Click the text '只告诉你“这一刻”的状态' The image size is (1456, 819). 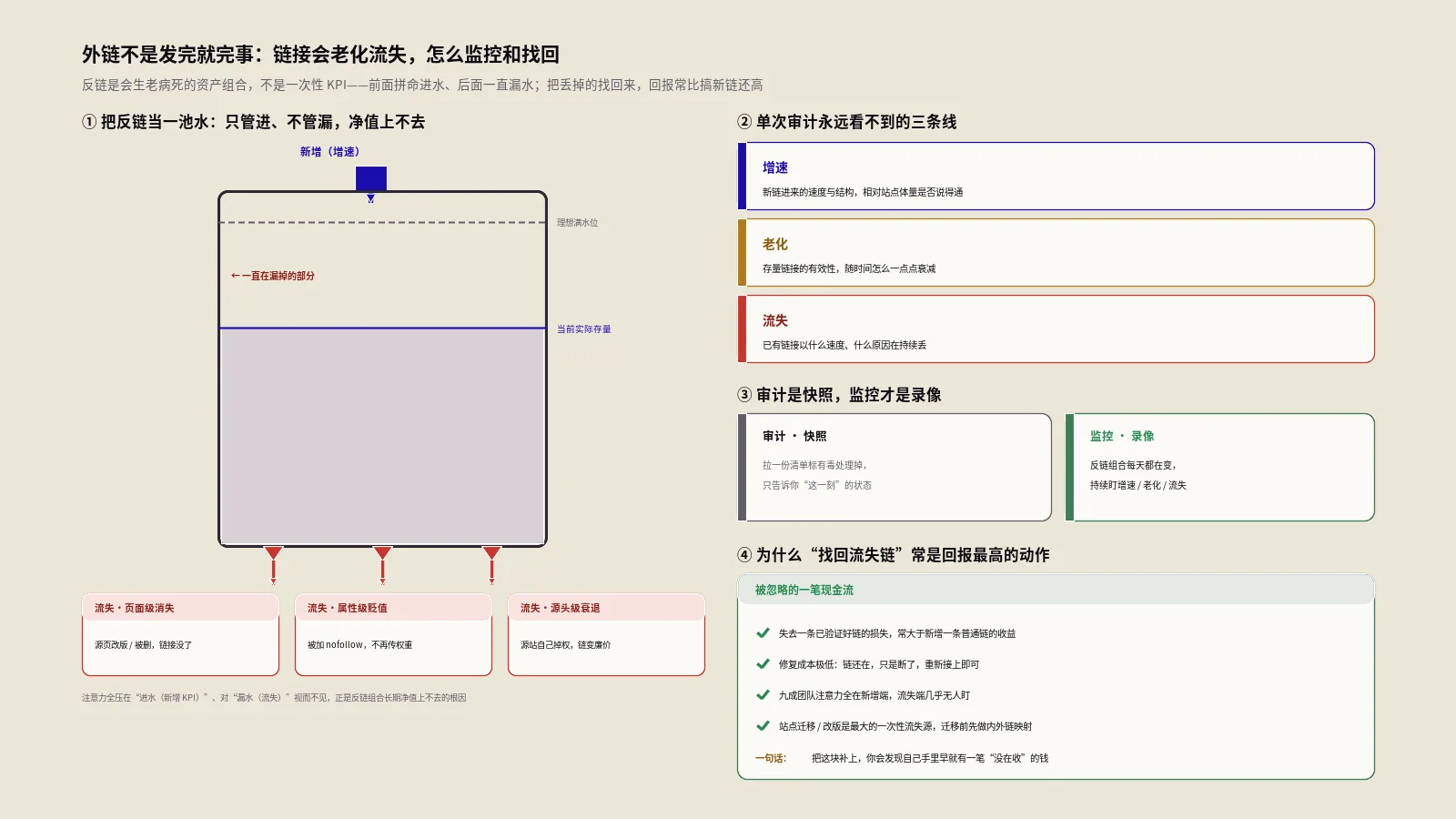click(x=816, y=486)
